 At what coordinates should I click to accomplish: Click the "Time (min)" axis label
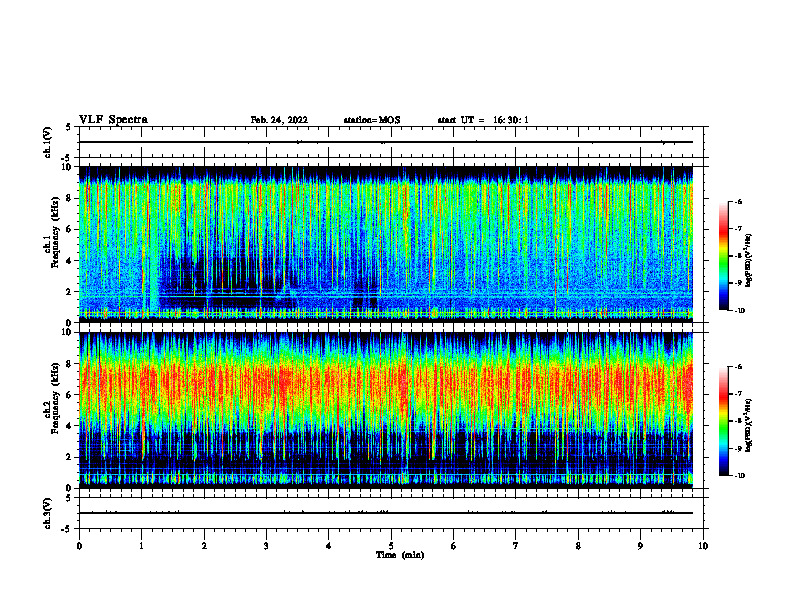[x=400, y=555]
